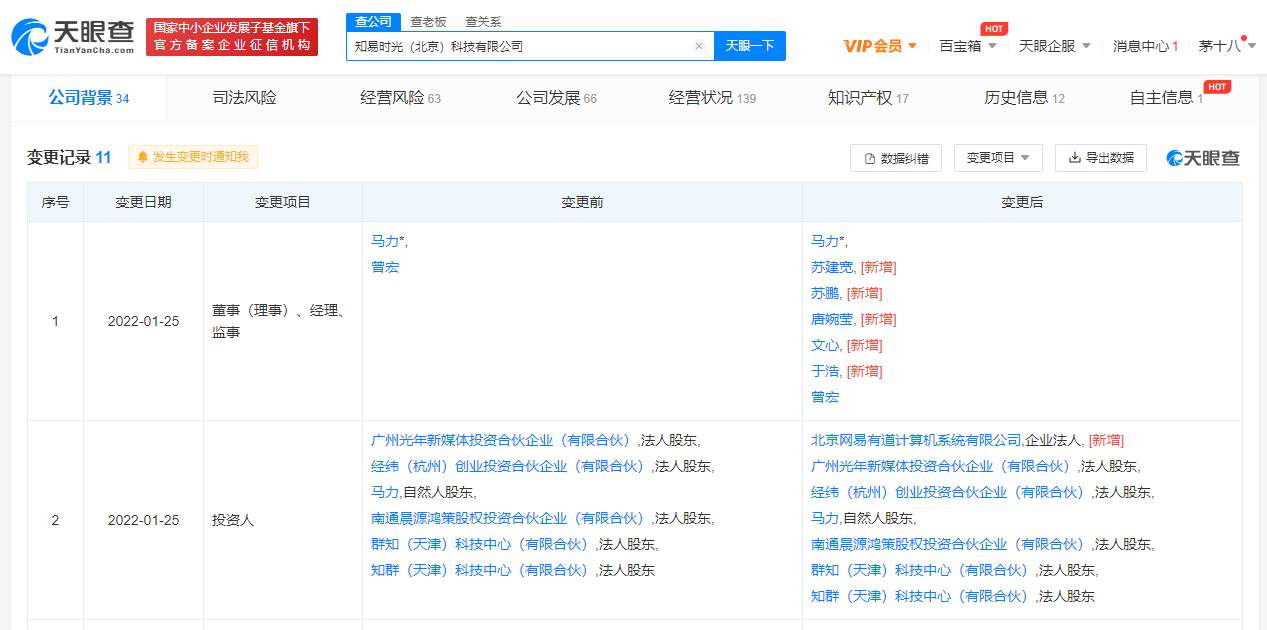Screen dimensions: 1267x630
Task: Open 曾宏 link in 变更前 column
Action: [x=385, y=267]
